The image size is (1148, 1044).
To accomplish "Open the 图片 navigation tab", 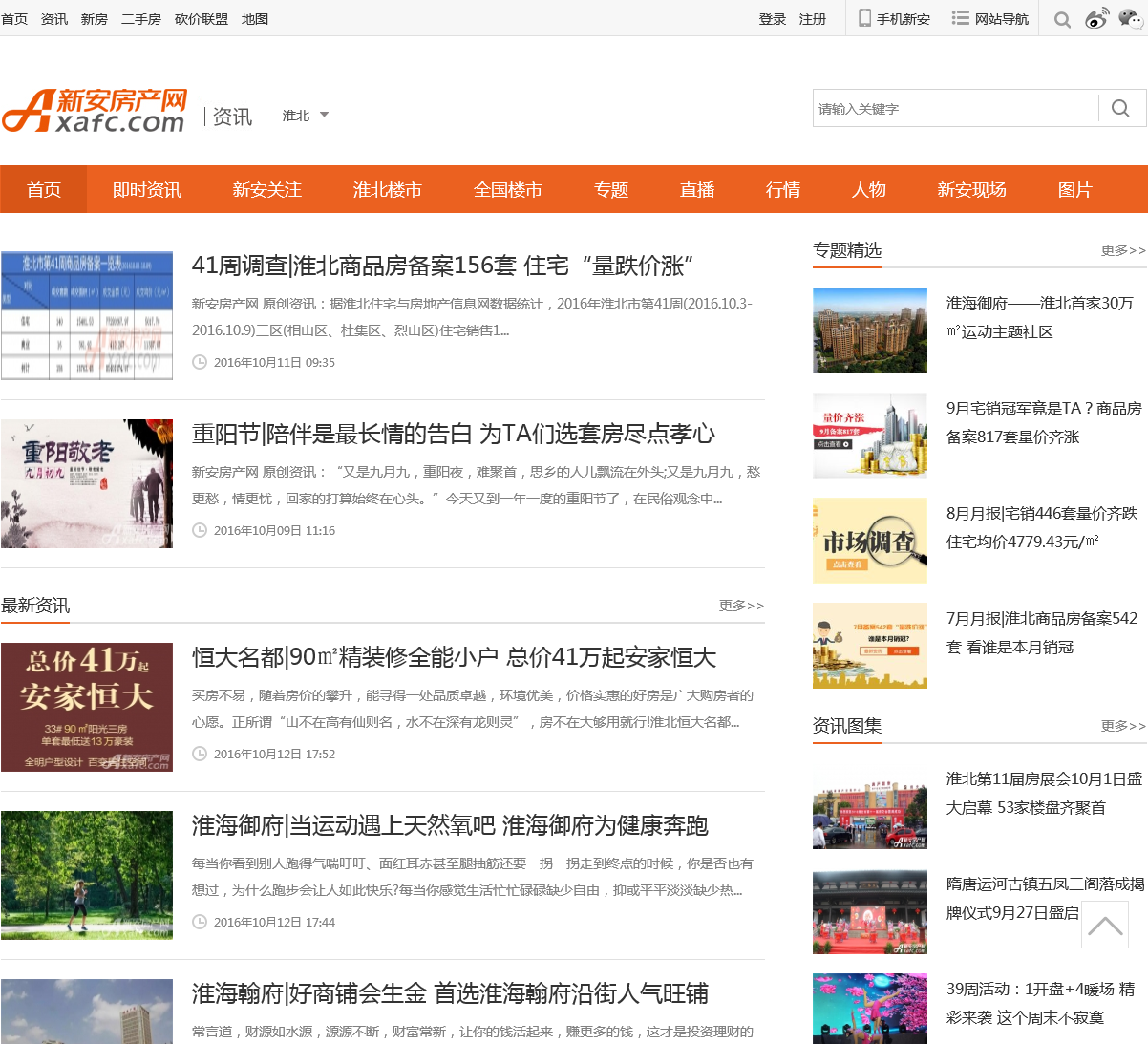I will (1075, 189).
